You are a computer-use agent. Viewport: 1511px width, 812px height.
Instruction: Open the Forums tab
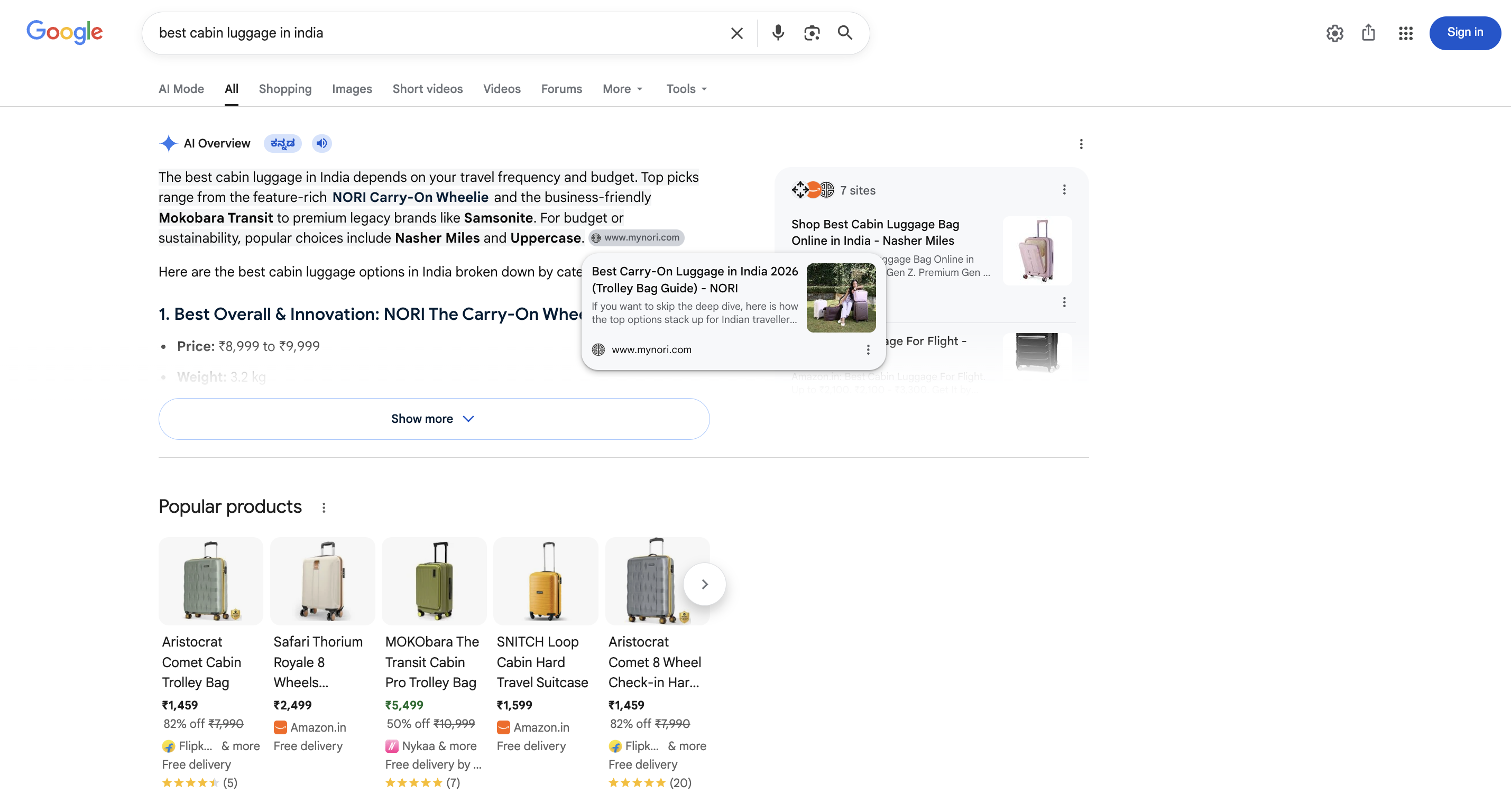click(561, 89)
